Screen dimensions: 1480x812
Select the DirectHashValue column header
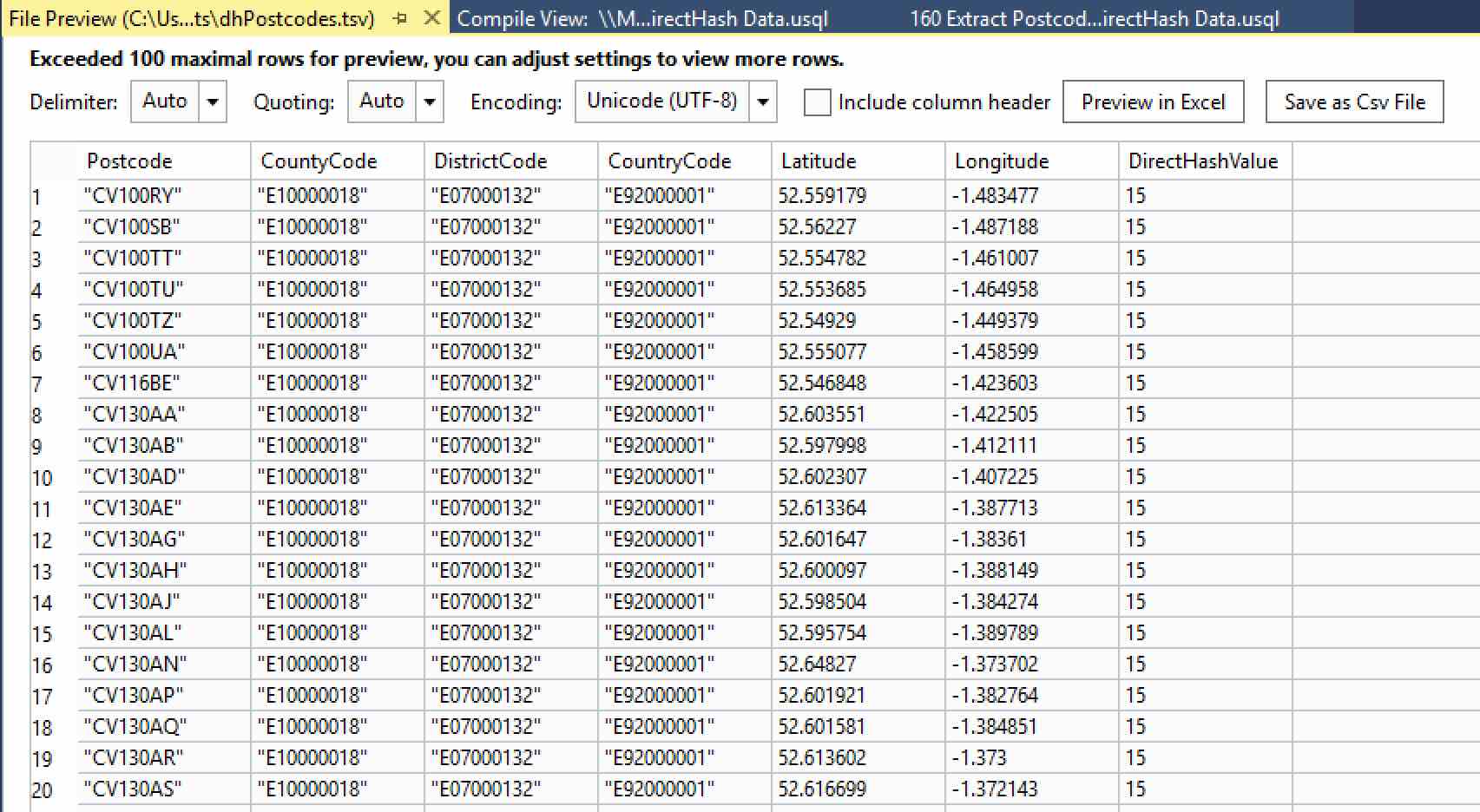1206,161
